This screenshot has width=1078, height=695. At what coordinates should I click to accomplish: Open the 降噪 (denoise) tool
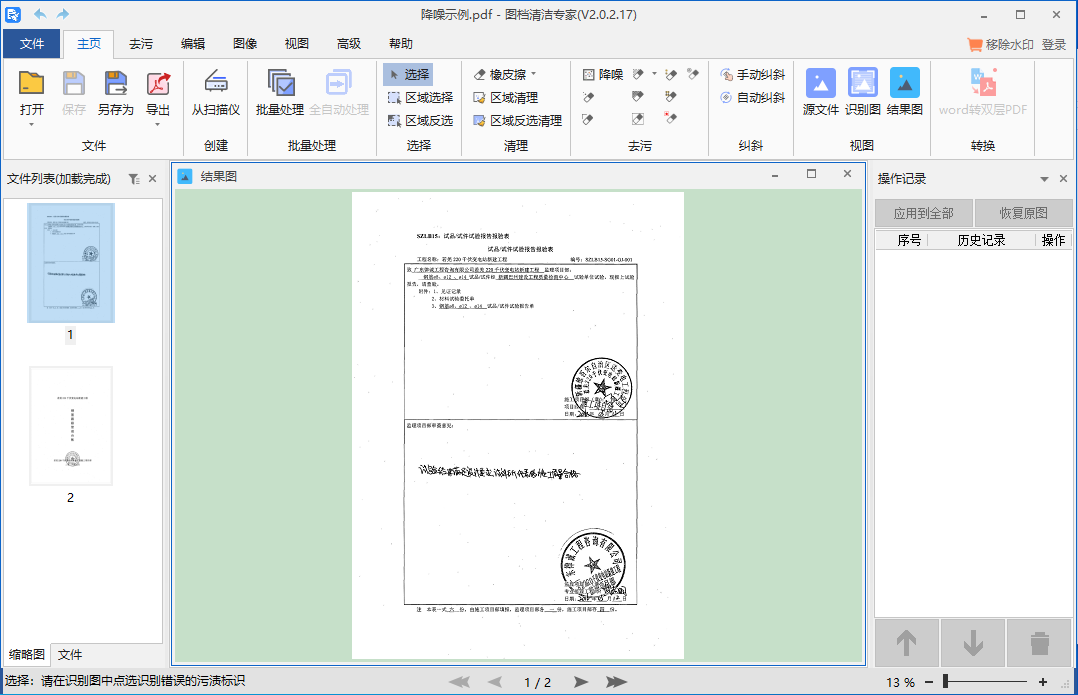tap(599, 74)
